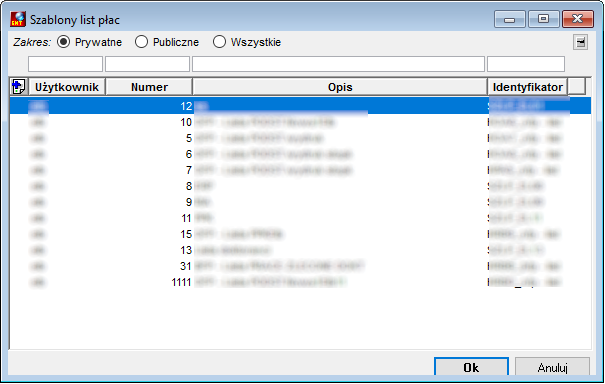605x384 pixels.
Task: Cancel with the Anuluj button
Action: coord(552,367)
